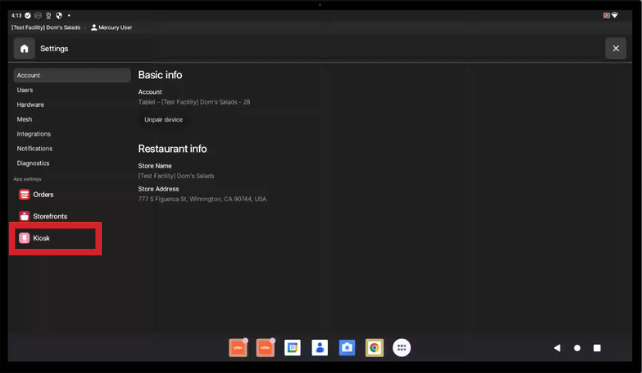Image resolution: width=642 pixels, height=373 pixels.
Task: Launch the orange app next to the Calendar icon
Action: (x=265, y=348)
